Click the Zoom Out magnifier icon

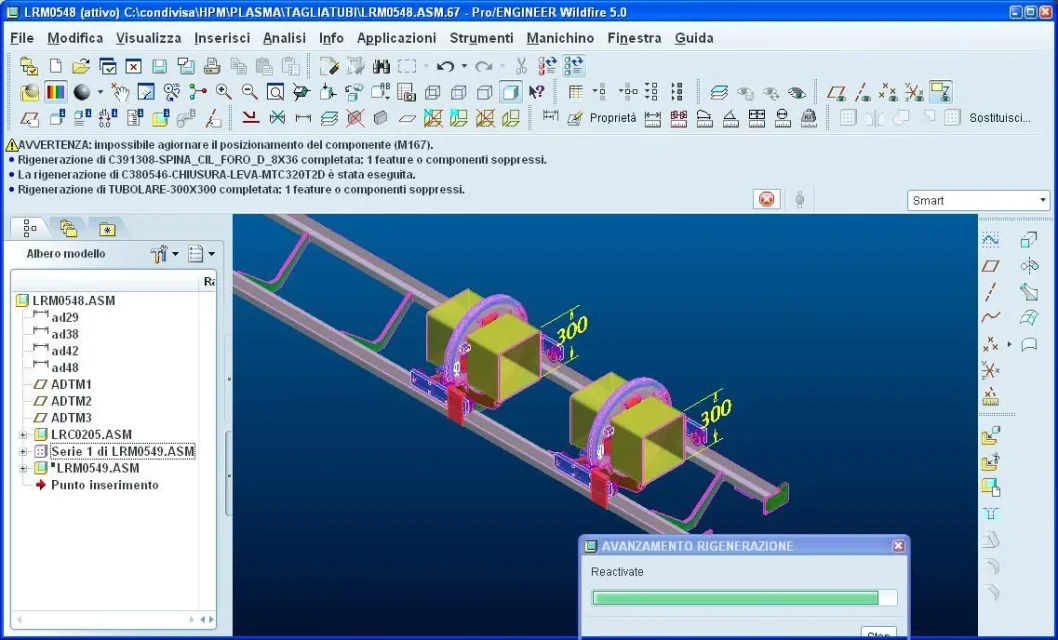pos(249,92)
